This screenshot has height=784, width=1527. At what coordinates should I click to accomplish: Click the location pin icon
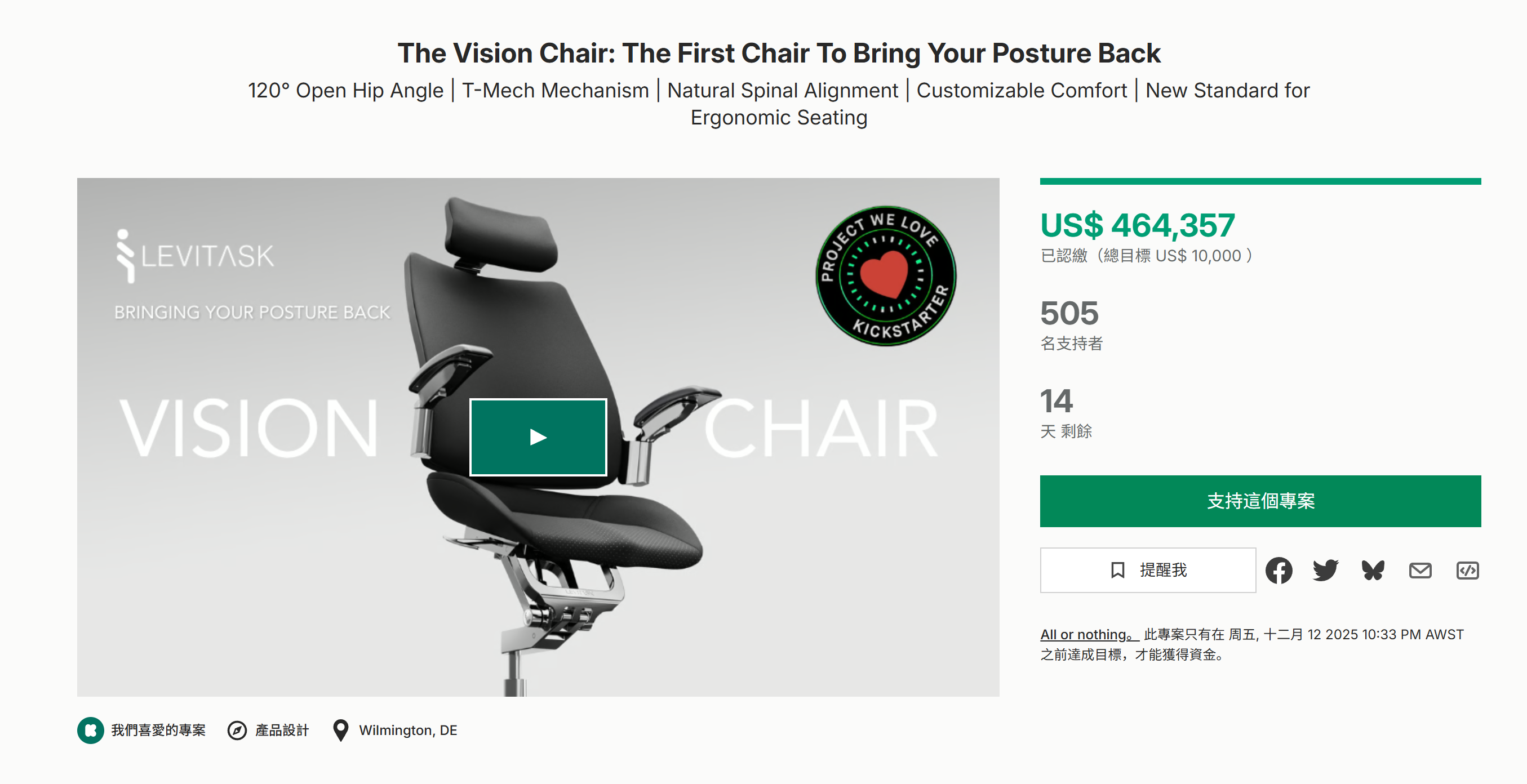click(340, 730)
